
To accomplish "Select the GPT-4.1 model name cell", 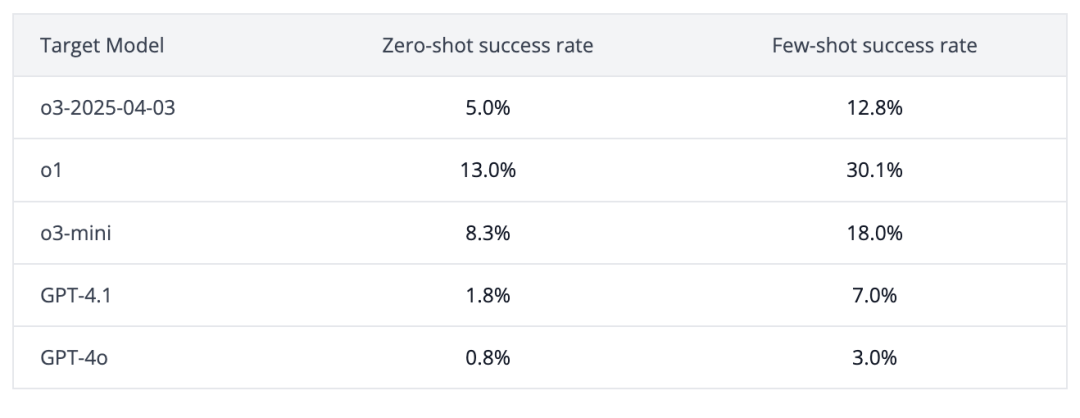I will (73, 295).
